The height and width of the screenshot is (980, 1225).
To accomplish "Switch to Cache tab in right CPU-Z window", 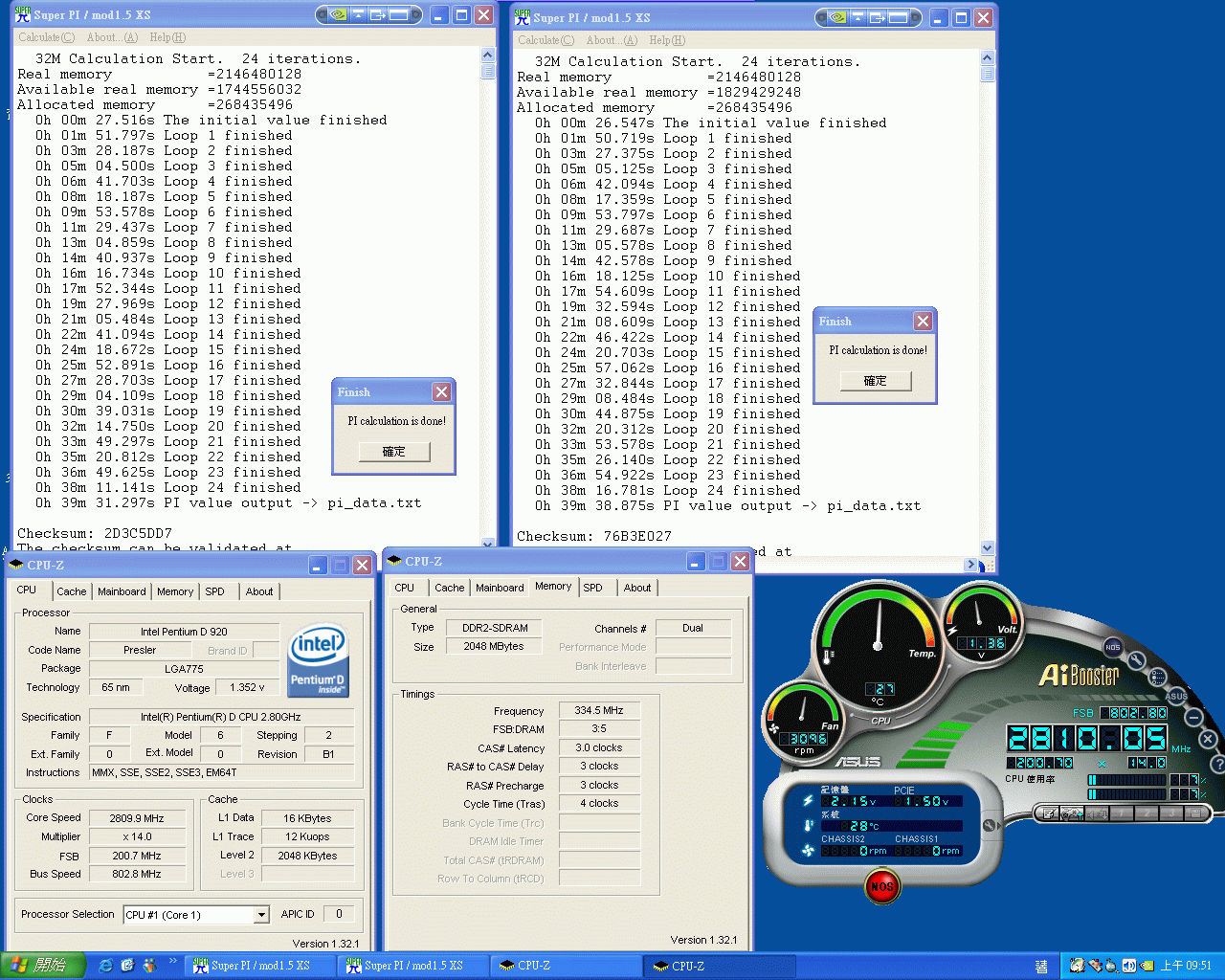I will pos(450,588).
